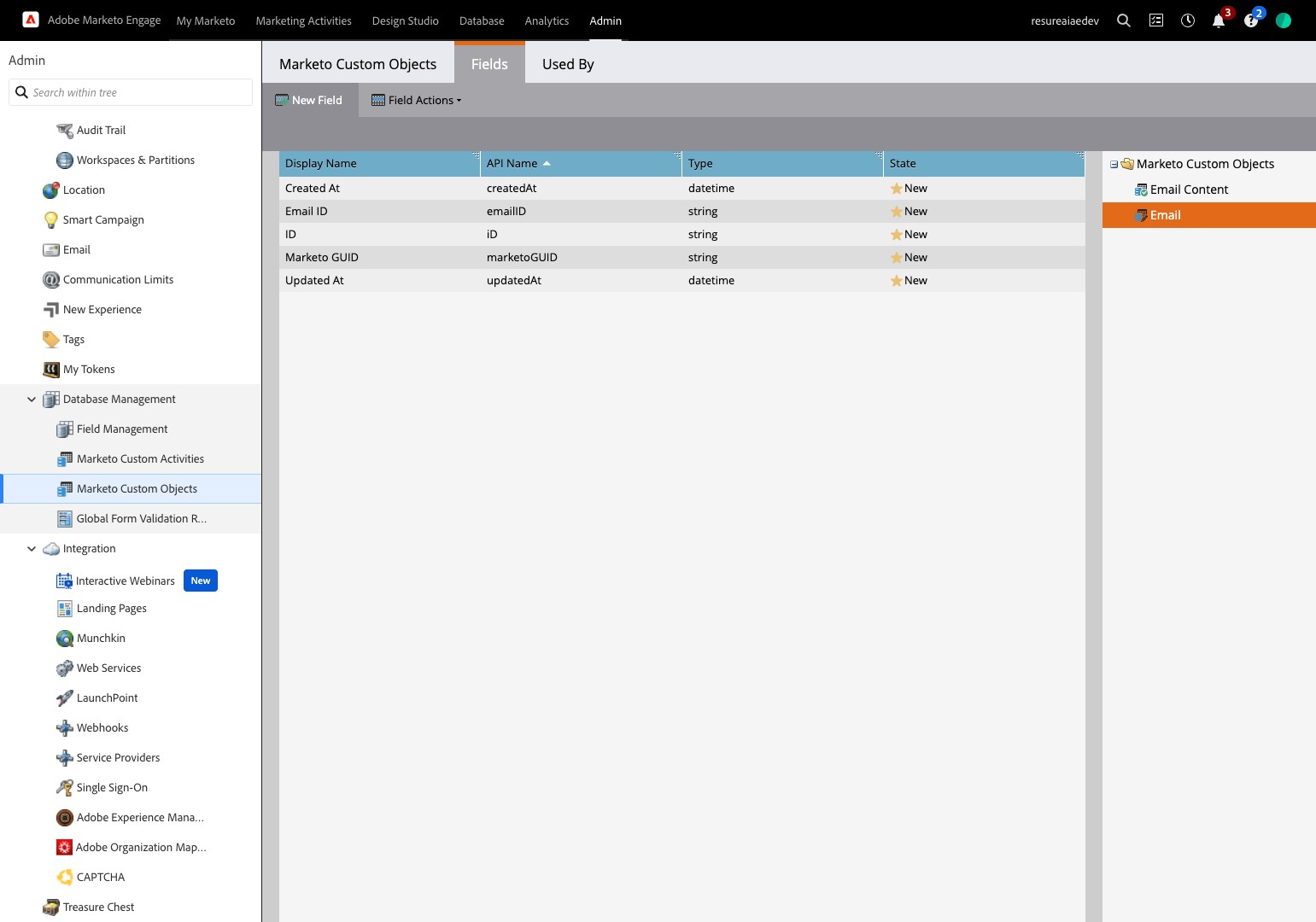Open the global search magnifier icon
Viewport: 1316px width, 922px height.
click(1124, 20)
